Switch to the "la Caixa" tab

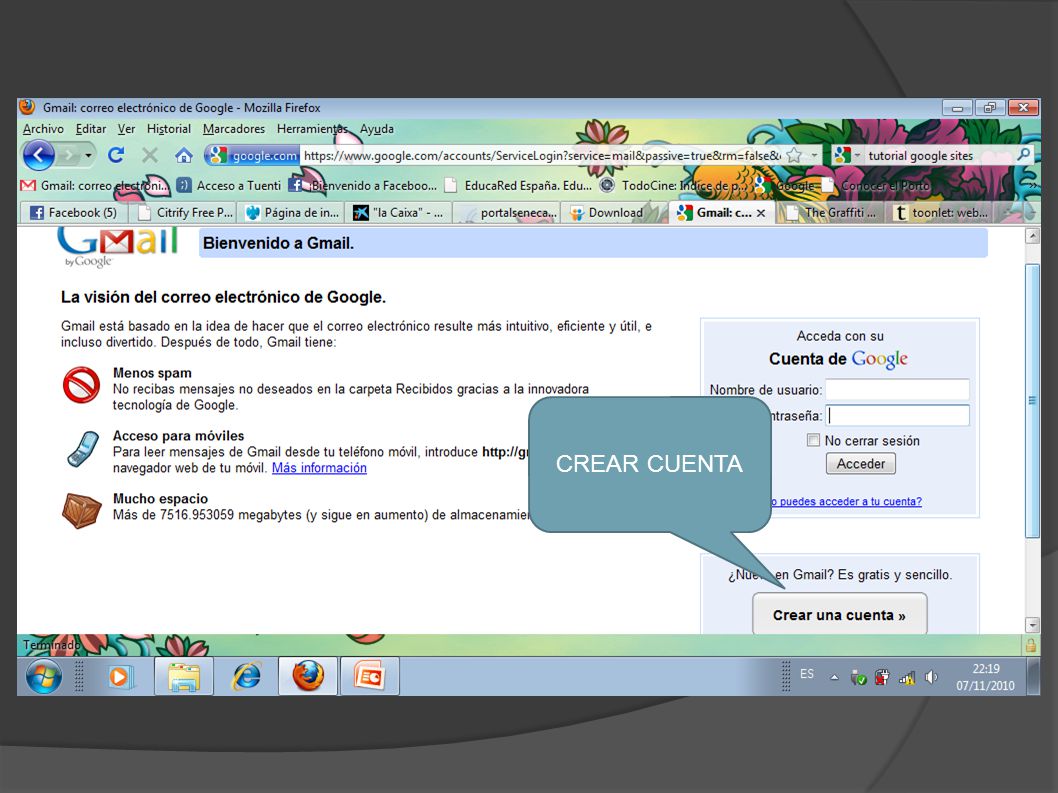[399, 213]
